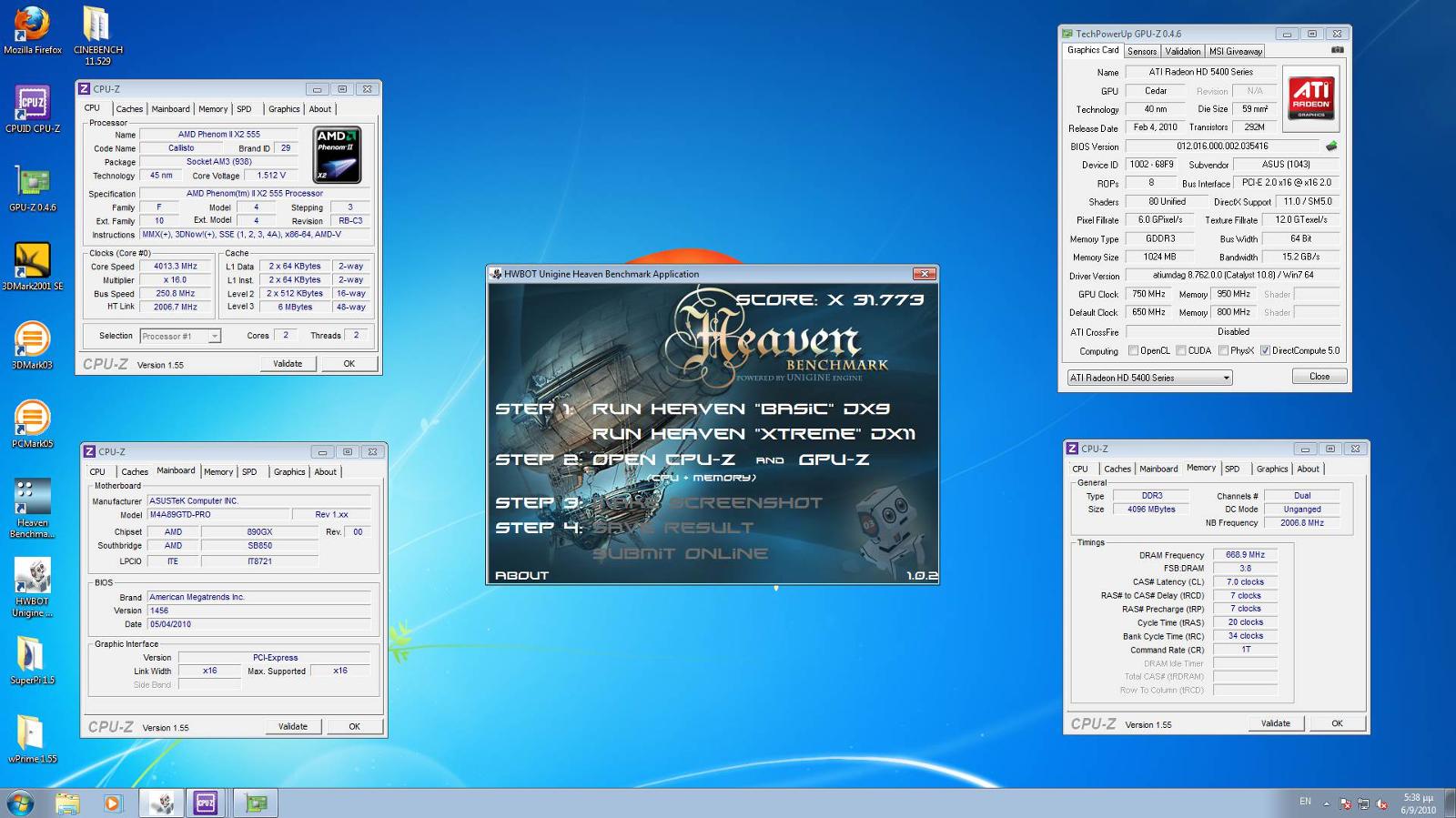The width and height of the screenshot is (1456, 818).
Task: Switch to Sensors tab in GPU-Z
Action: pos(1142,51)
